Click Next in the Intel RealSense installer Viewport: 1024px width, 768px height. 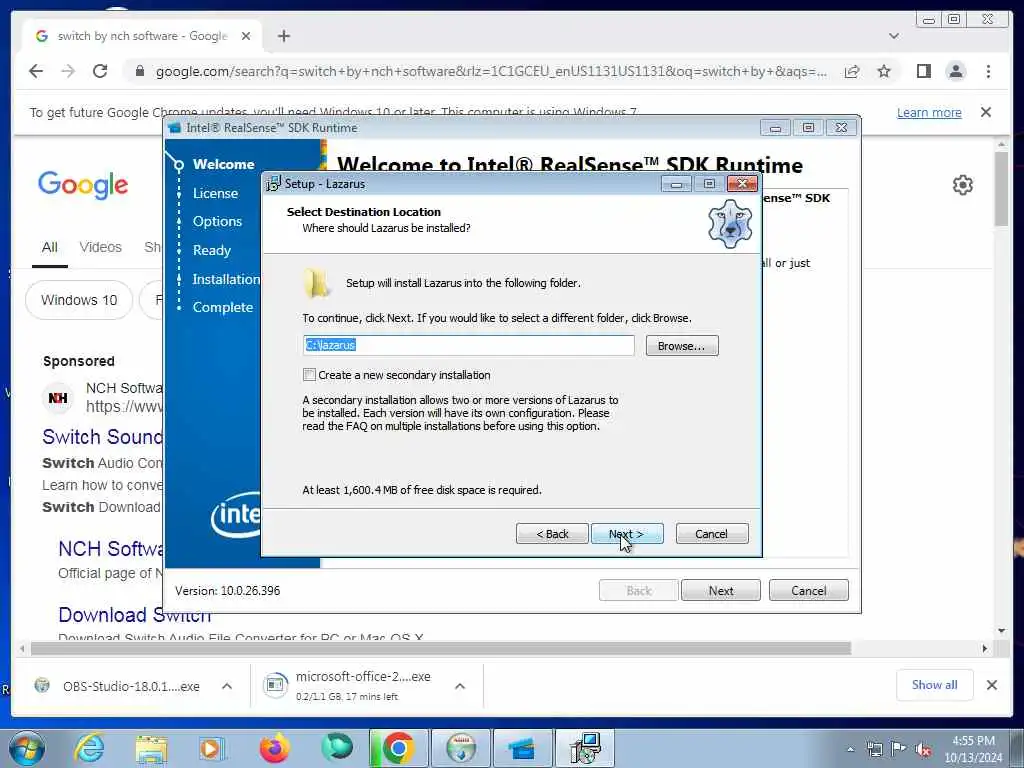click(720, 590)
